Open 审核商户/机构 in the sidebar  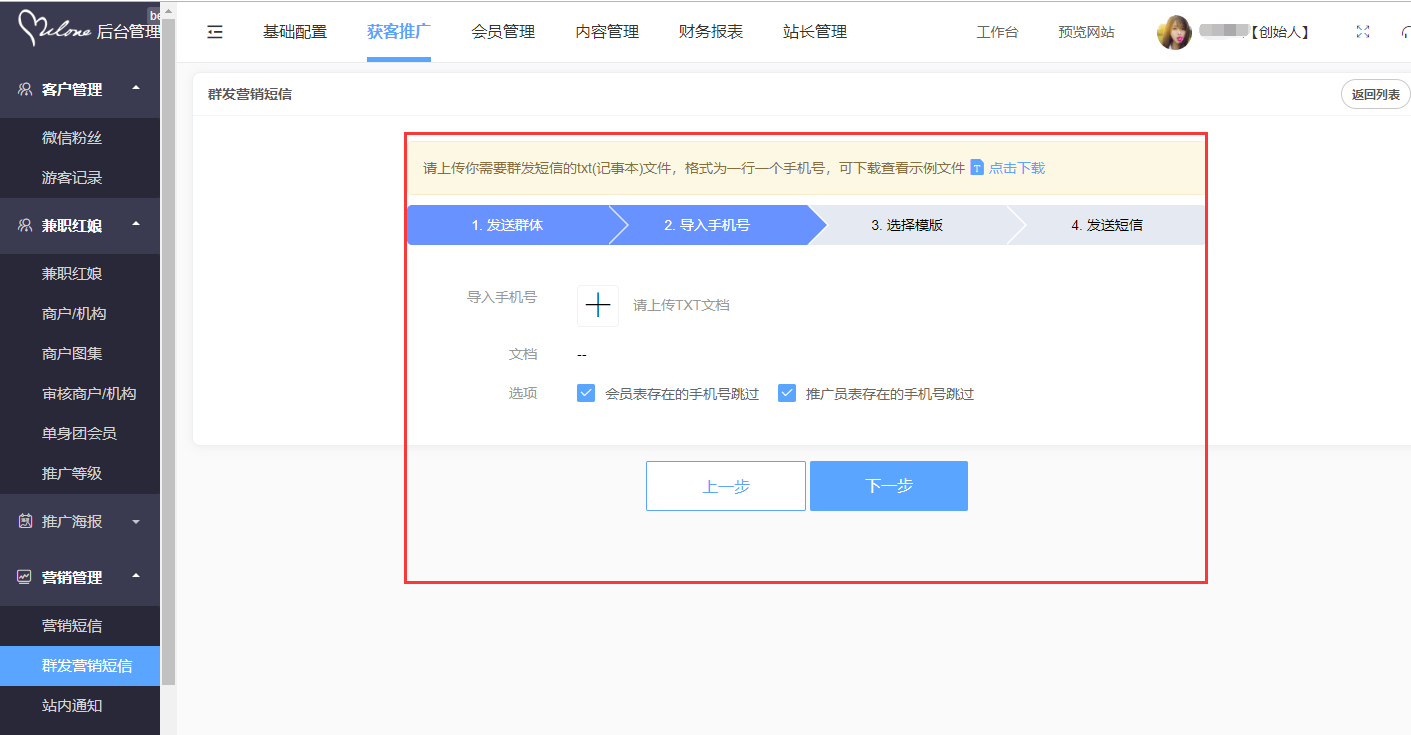[89, 394]
